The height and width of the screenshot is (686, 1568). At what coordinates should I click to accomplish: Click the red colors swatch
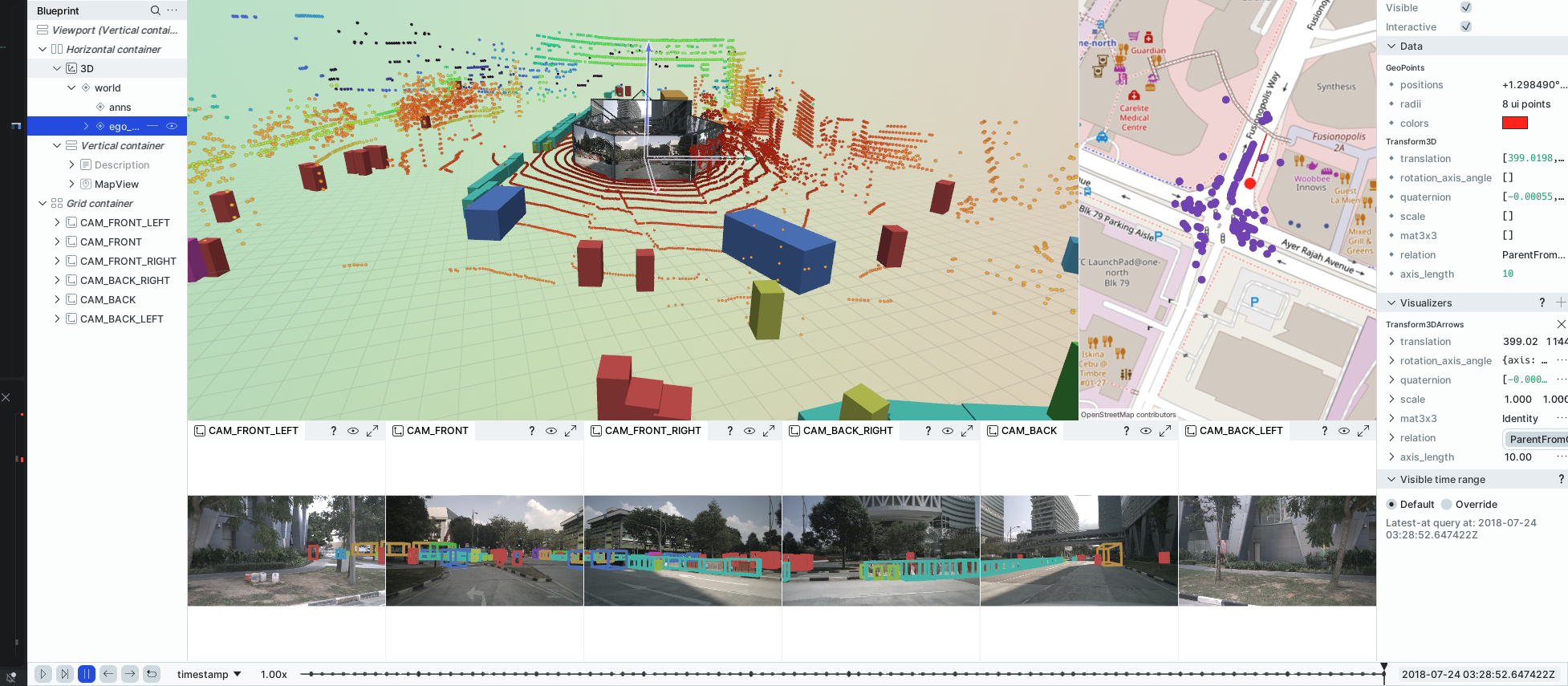click(1514, 123)
